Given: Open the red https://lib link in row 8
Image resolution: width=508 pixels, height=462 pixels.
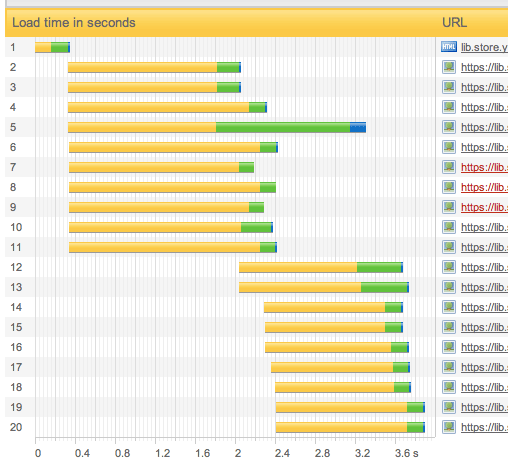Looking at the screenshot, I should [x=484, y=187].
